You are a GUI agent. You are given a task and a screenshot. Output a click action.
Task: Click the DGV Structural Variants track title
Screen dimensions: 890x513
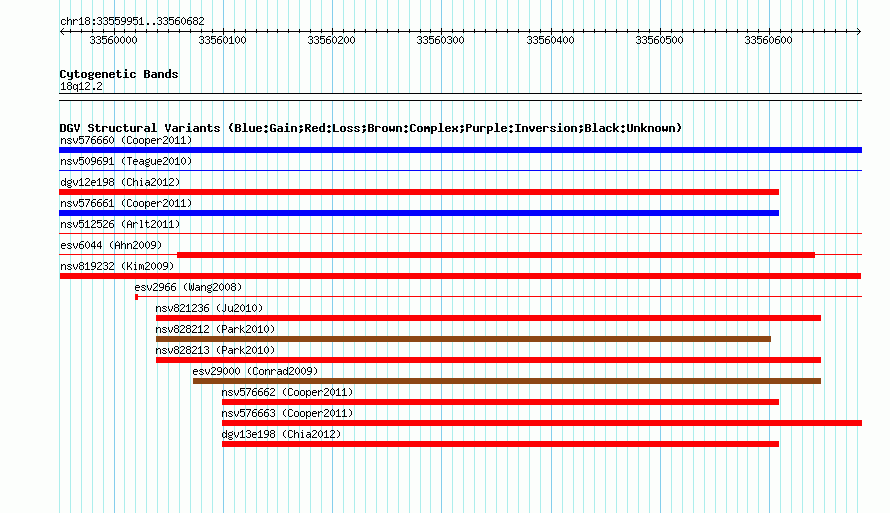pyautogui.click(x=371, y=128)
